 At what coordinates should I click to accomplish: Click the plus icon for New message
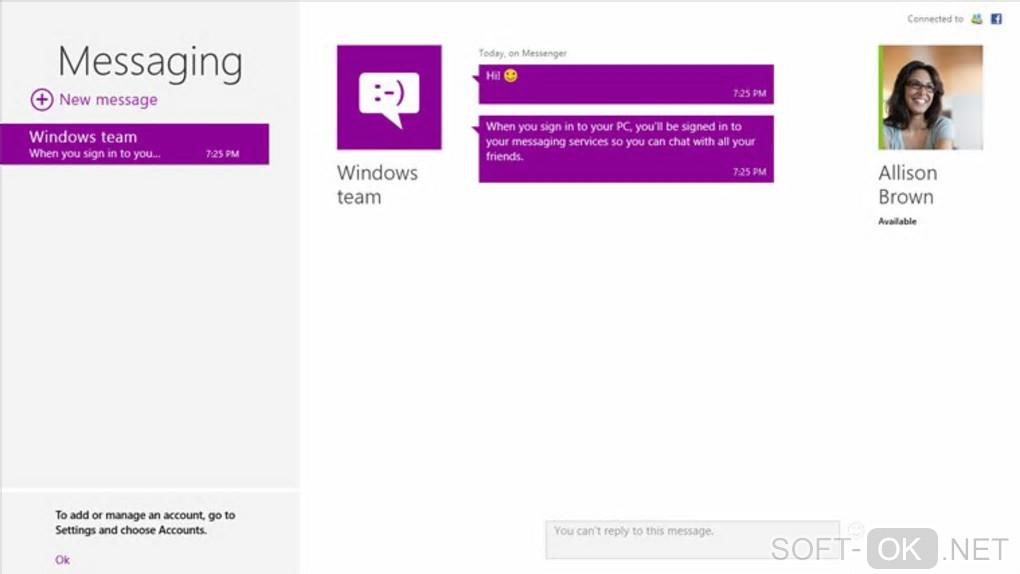pyautogui.click(x=42, y=100)
